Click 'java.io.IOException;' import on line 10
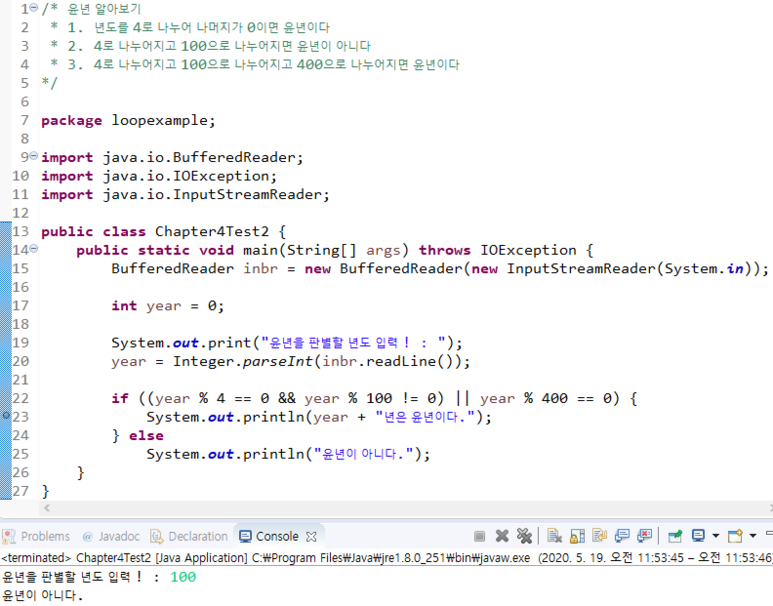The width and height of the screenshot is (773, 606). tap(190, 176)
